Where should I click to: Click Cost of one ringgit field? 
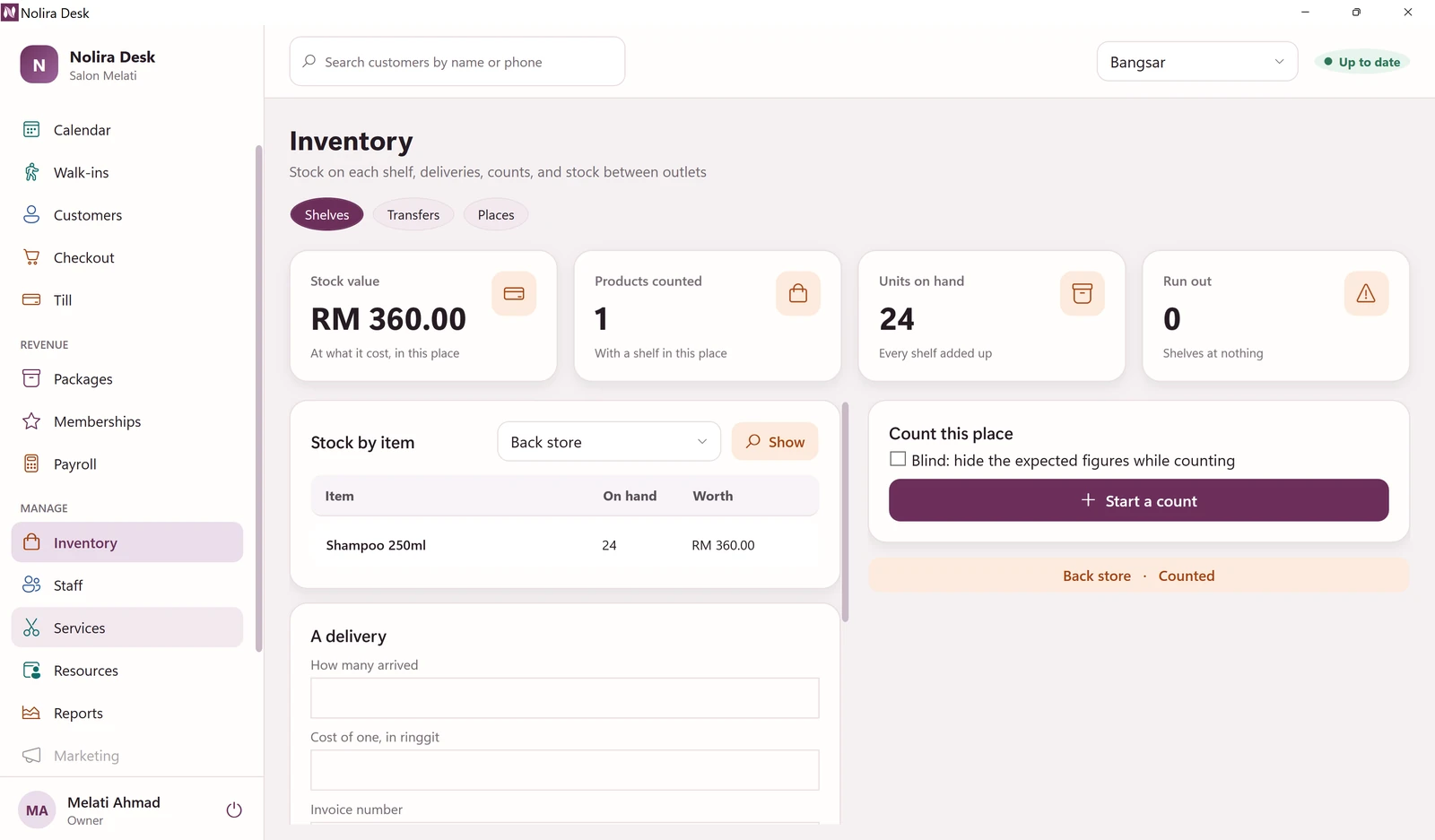coord(565,770)
